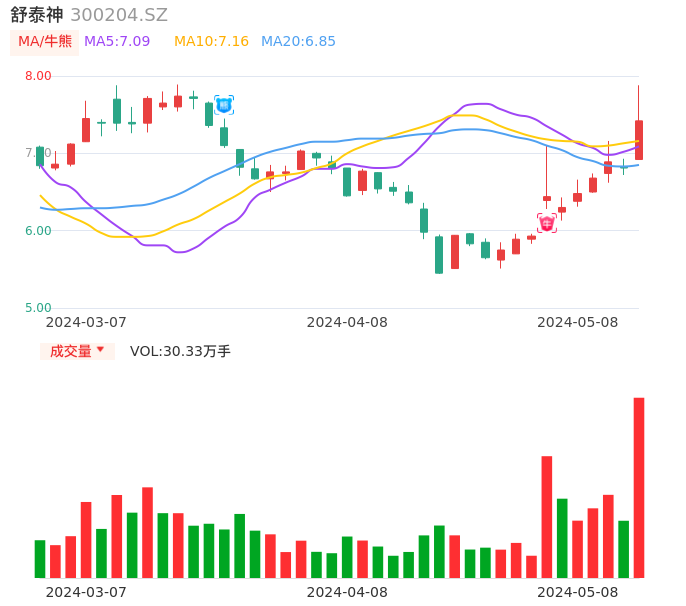The height and width of the screenshot is (606, 686).
Task: Click the VOL:30.33万手 volume readout
Action: (180, 351)
